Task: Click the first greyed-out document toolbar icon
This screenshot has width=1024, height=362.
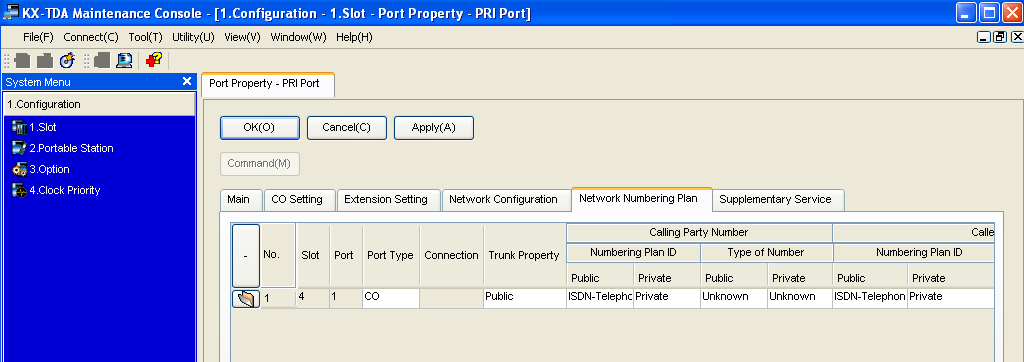Action: tap(22, 61)
